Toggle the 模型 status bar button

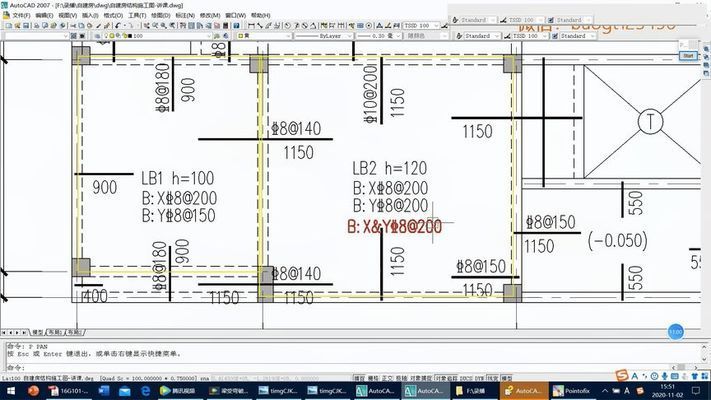(506, 378)
